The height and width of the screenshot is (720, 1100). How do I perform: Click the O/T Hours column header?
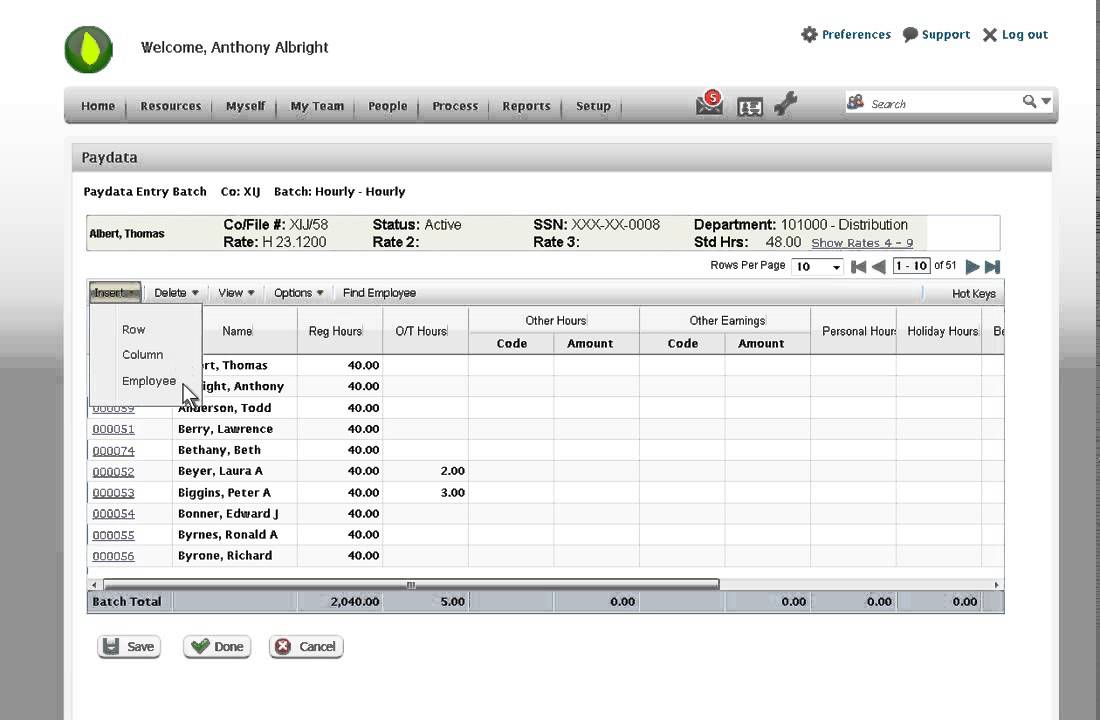(x=425, y=331)
